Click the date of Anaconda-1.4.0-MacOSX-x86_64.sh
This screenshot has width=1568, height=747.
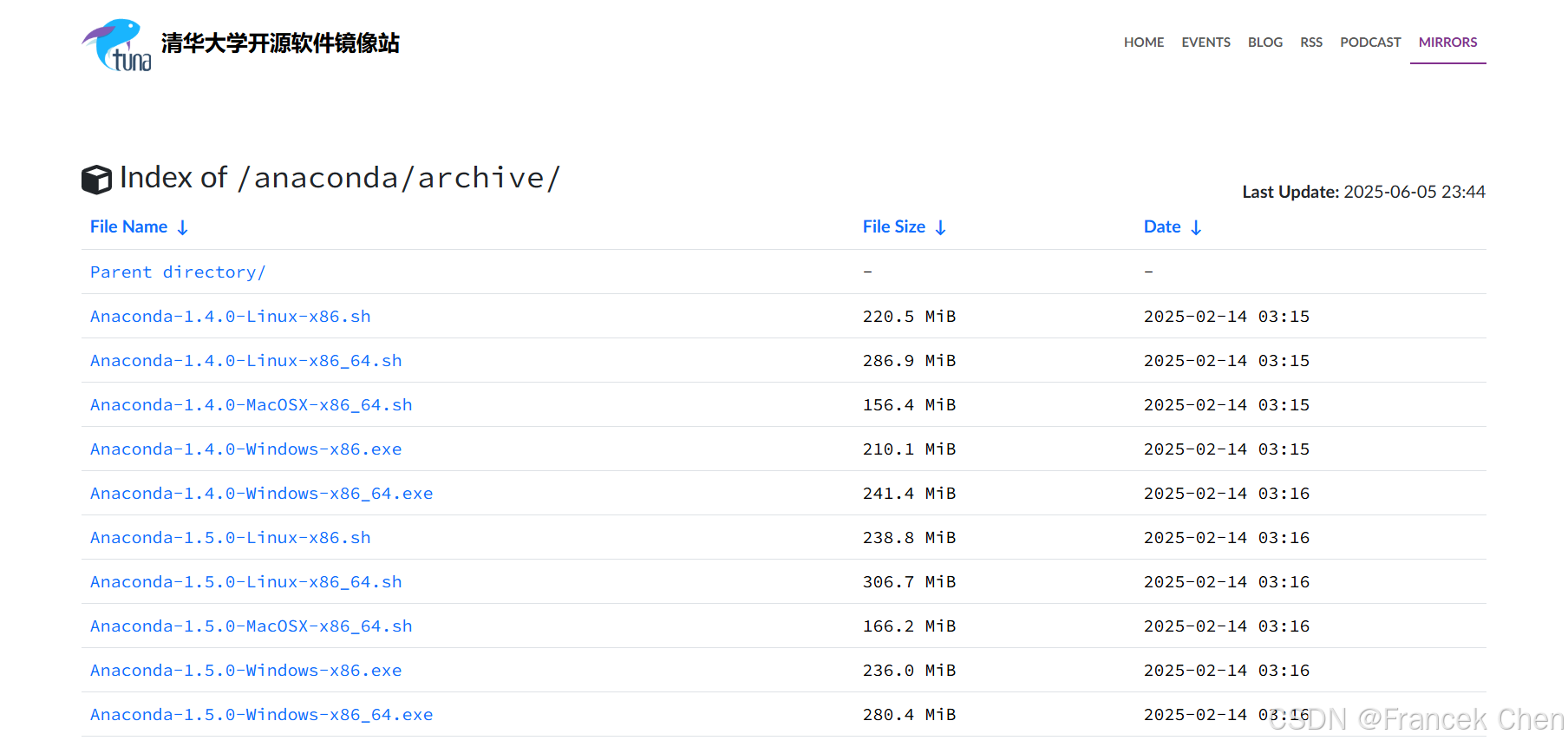click(1226, 405)
